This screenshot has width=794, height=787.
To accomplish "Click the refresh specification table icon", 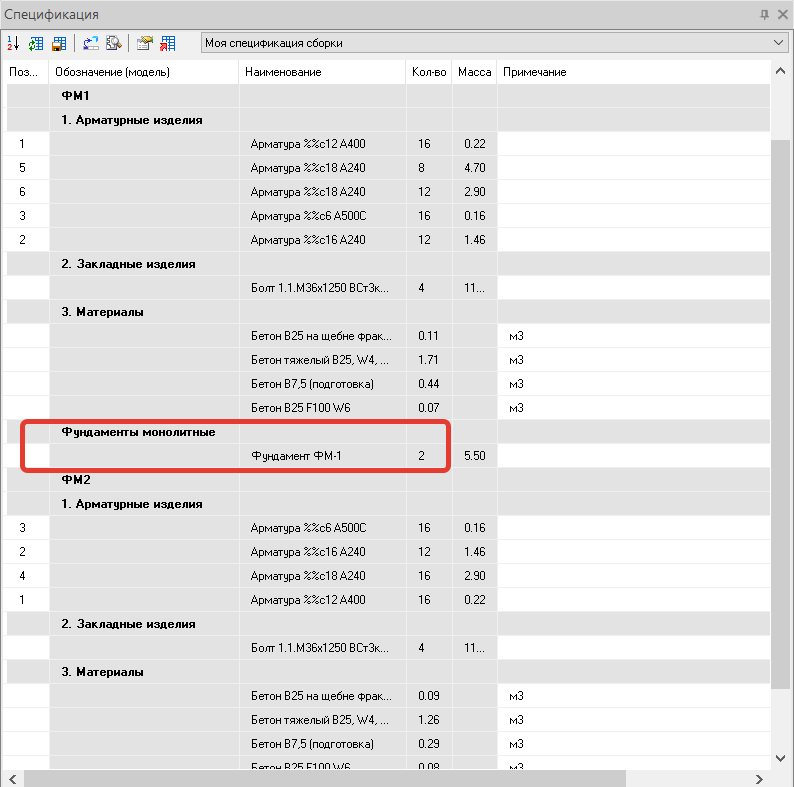I will coord(36,43).
